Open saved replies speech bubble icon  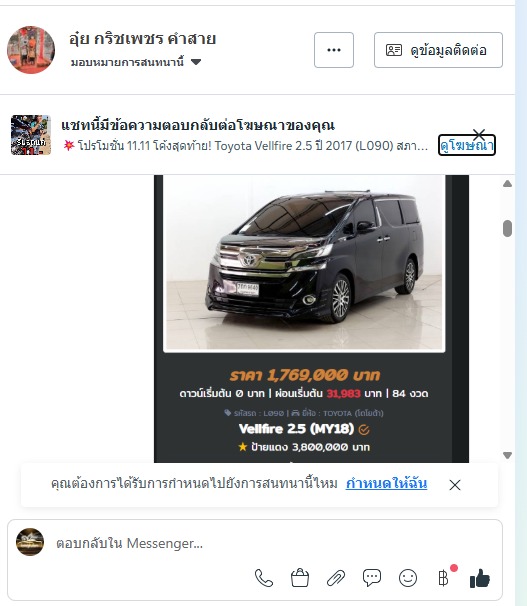(x=372, y=578)
